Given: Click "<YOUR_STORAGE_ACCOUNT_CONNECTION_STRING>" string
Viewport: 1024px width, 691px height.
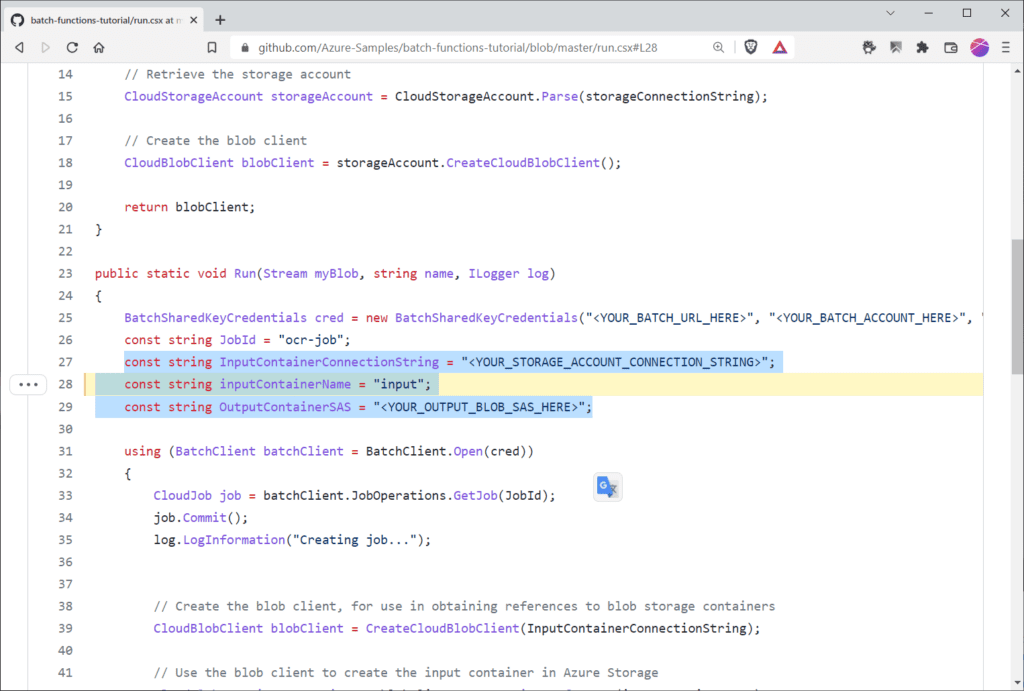Looking at the screenshot, I should point(615,362).
